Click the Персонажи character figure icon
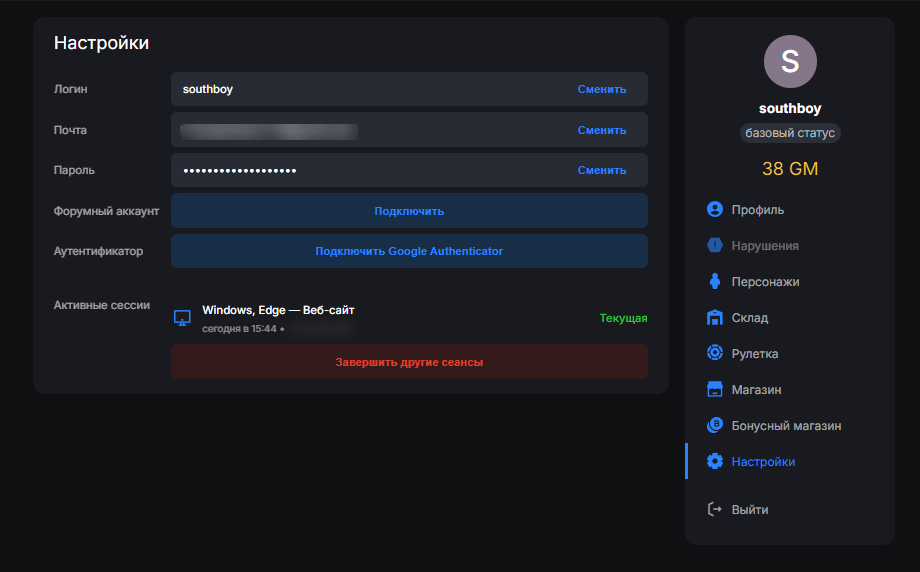Image resolution: width=920 pixels, height=572 pixels. (x=714, y=282)
